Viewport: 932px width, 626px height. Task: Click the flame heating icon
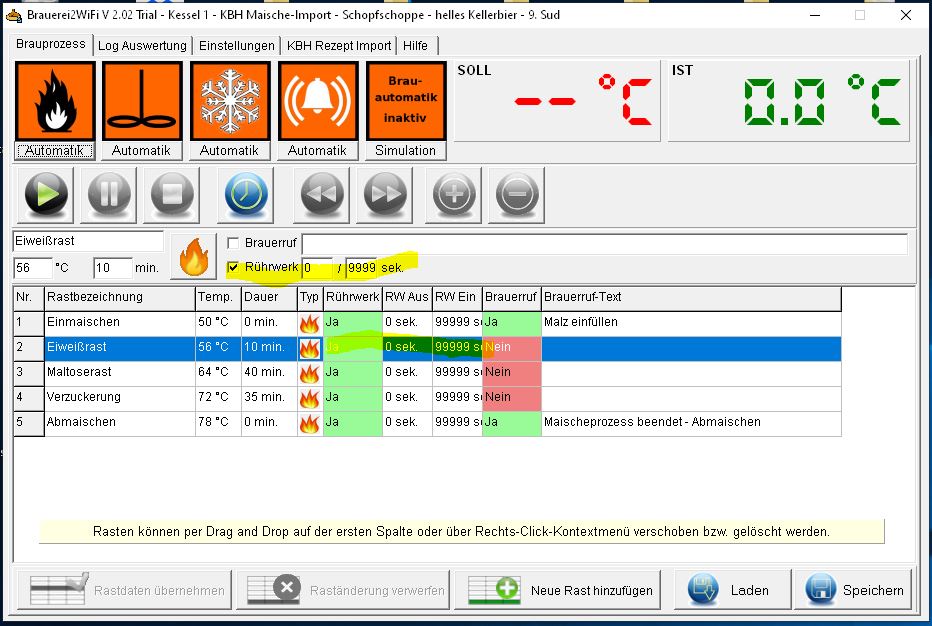point(55,100)
